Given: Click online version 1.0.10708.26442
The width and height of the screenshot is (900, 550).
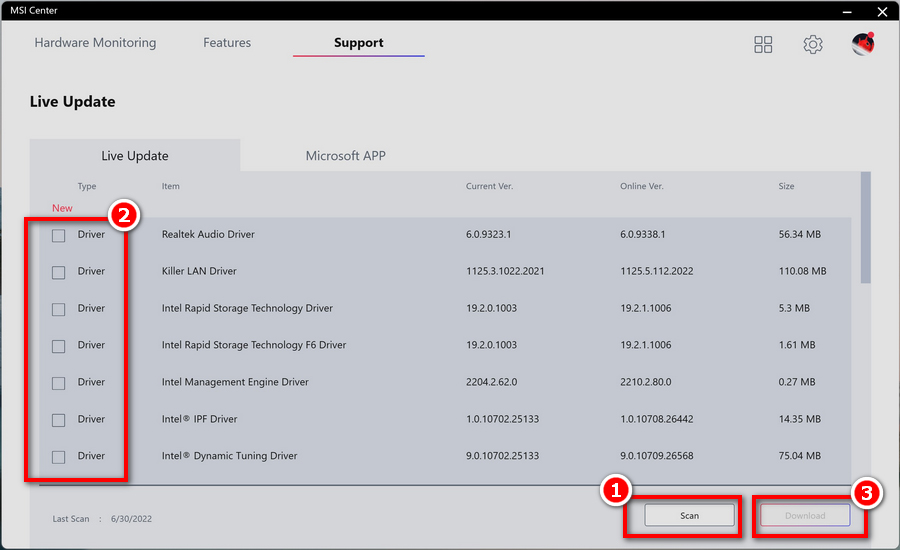Looking at the screenshot, I should pos(657,419).
